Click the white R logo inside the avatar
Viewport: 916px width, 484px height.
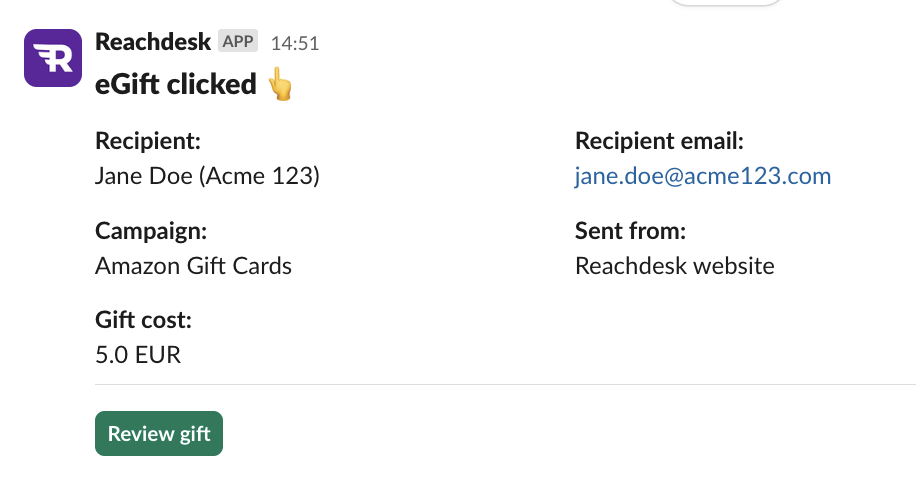pos(53,58)
